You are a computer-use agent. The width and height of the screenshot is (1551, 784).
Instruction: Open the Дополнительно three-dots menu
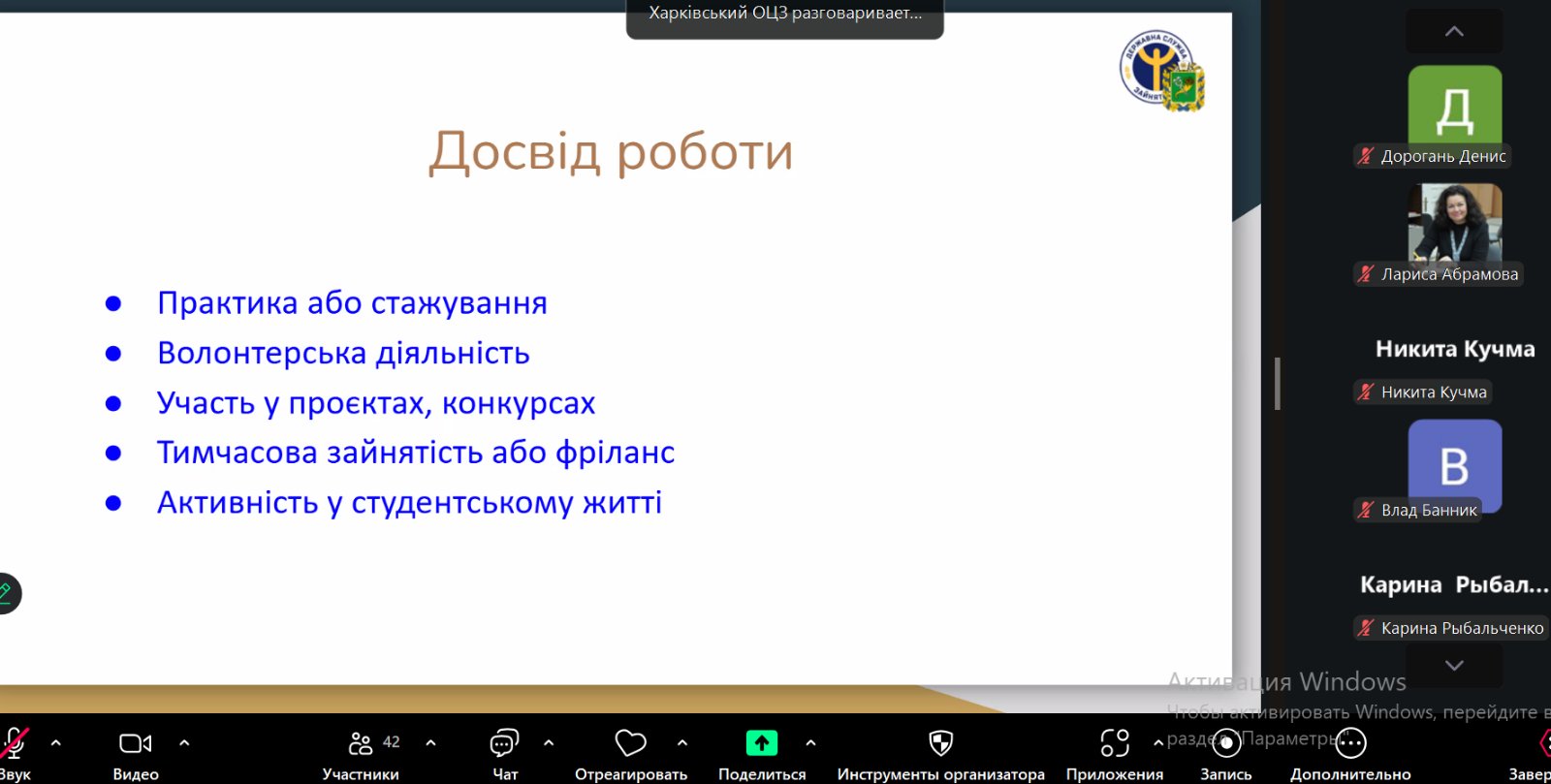click(x=1350, y=743)
